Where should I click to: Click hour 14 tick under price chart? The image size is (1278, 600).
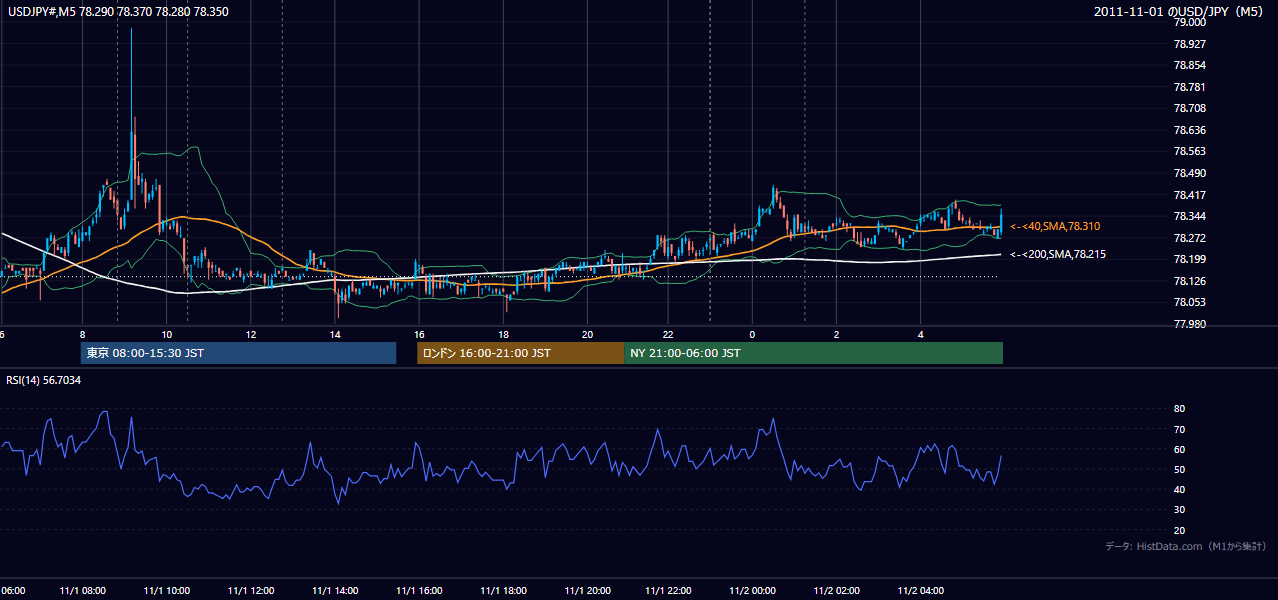click(x=335, y=334)
